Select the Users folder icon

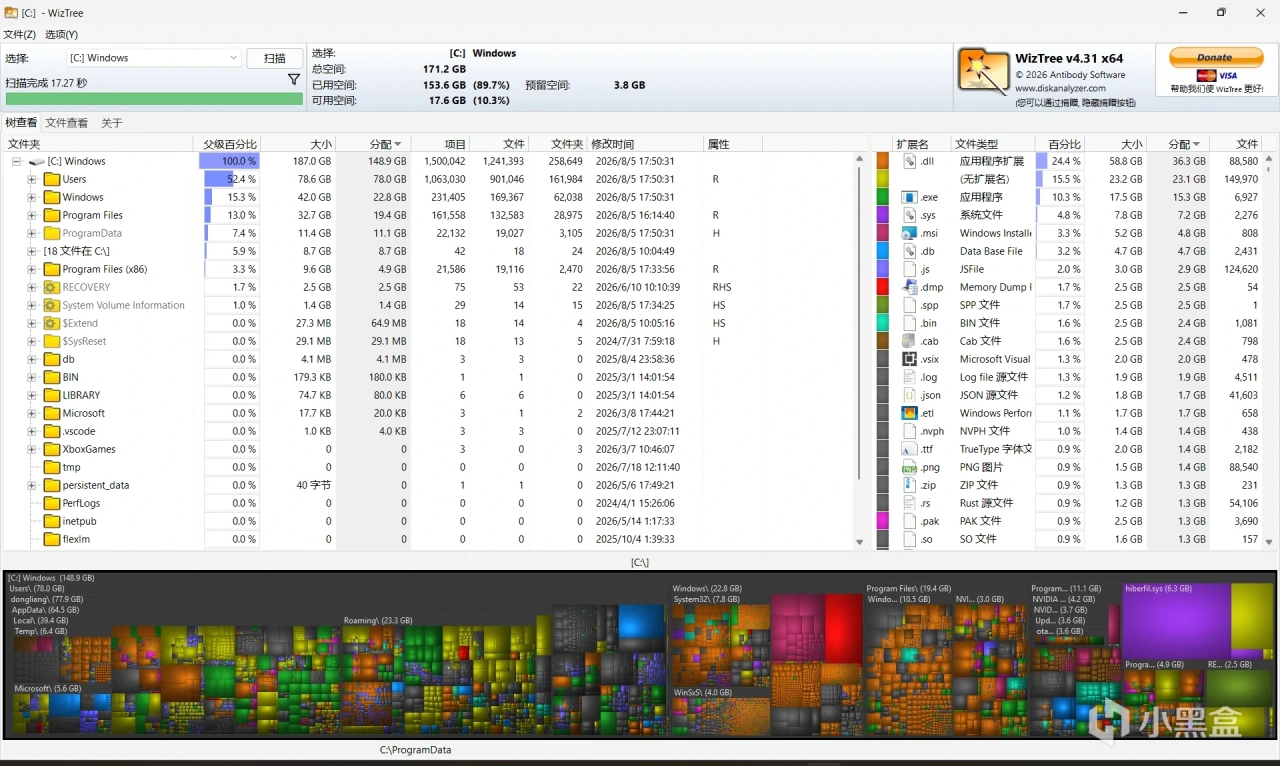click(52, 179)
